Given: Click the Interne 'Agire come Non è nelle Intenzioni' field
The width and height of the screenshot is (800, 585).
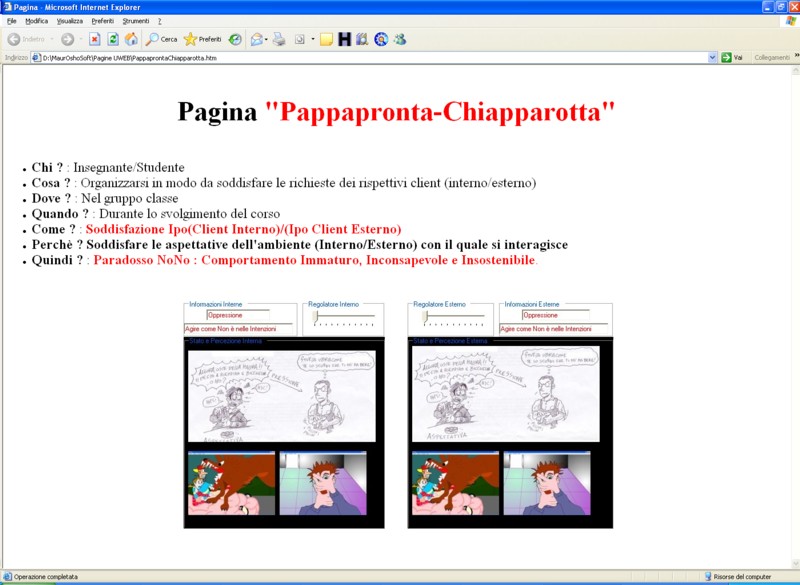Looking at the screenshot, I should [239, 329].
